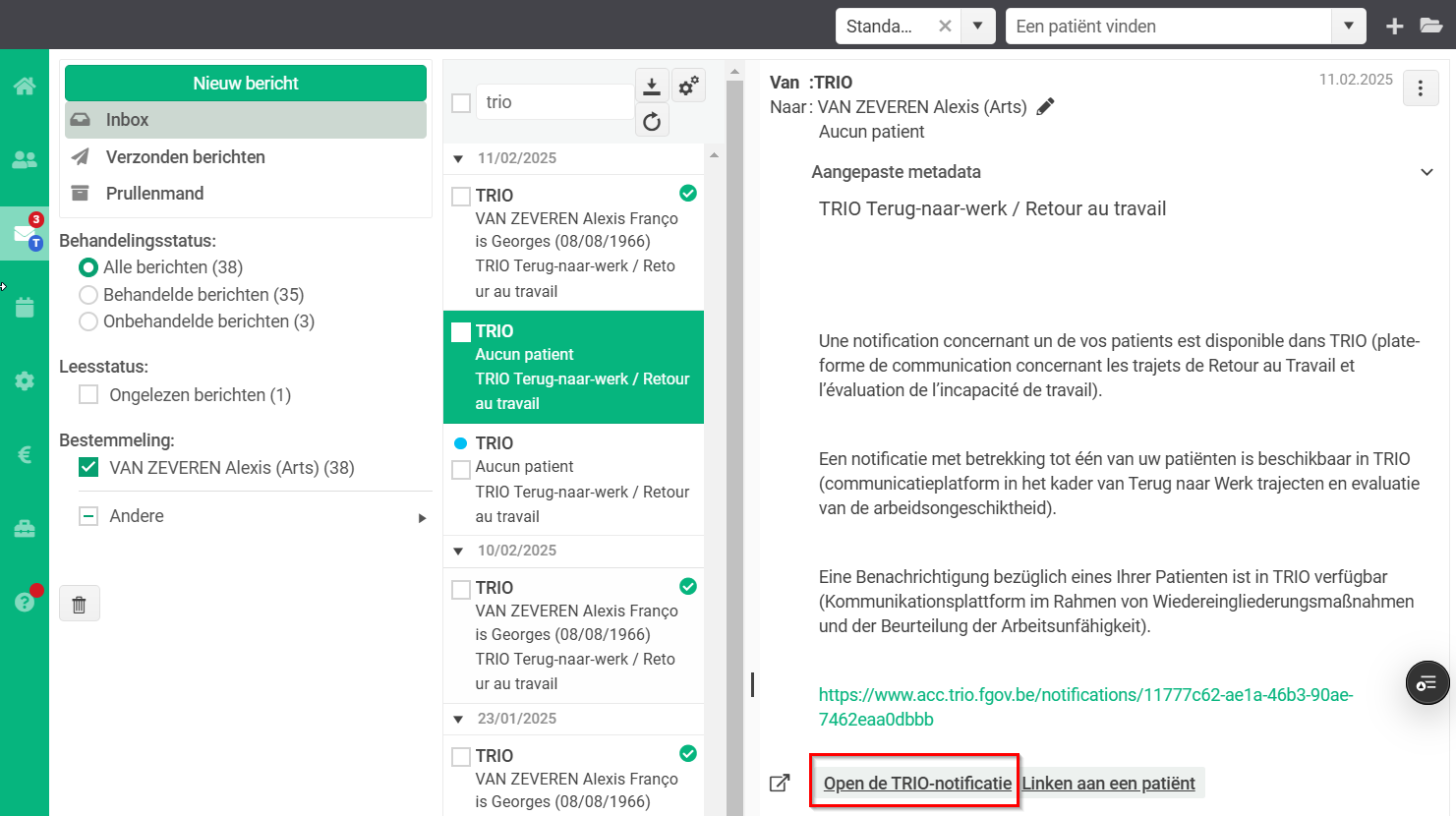
Task: Uncheck VAN ZEVEREN Alexis (Arts) checkbox
Action: coord(88,468)
